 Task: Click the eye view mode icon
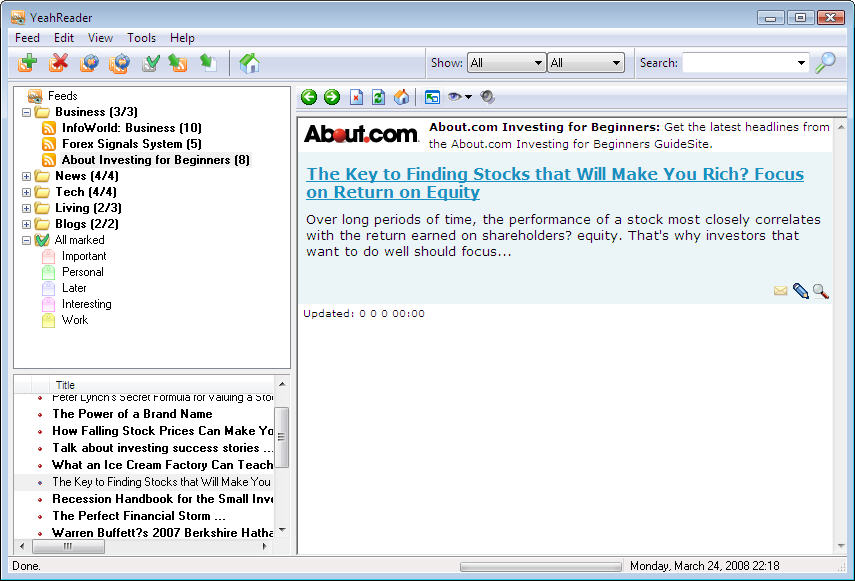click(x=454, y=96)
